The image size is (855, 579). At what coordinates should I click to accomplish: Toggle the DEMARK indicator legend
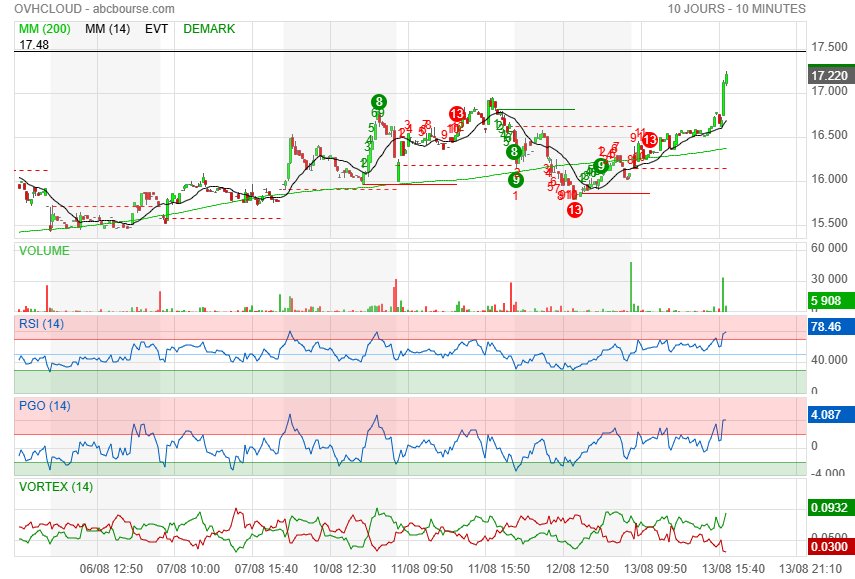pyautogui.click(x=209, y=29)
